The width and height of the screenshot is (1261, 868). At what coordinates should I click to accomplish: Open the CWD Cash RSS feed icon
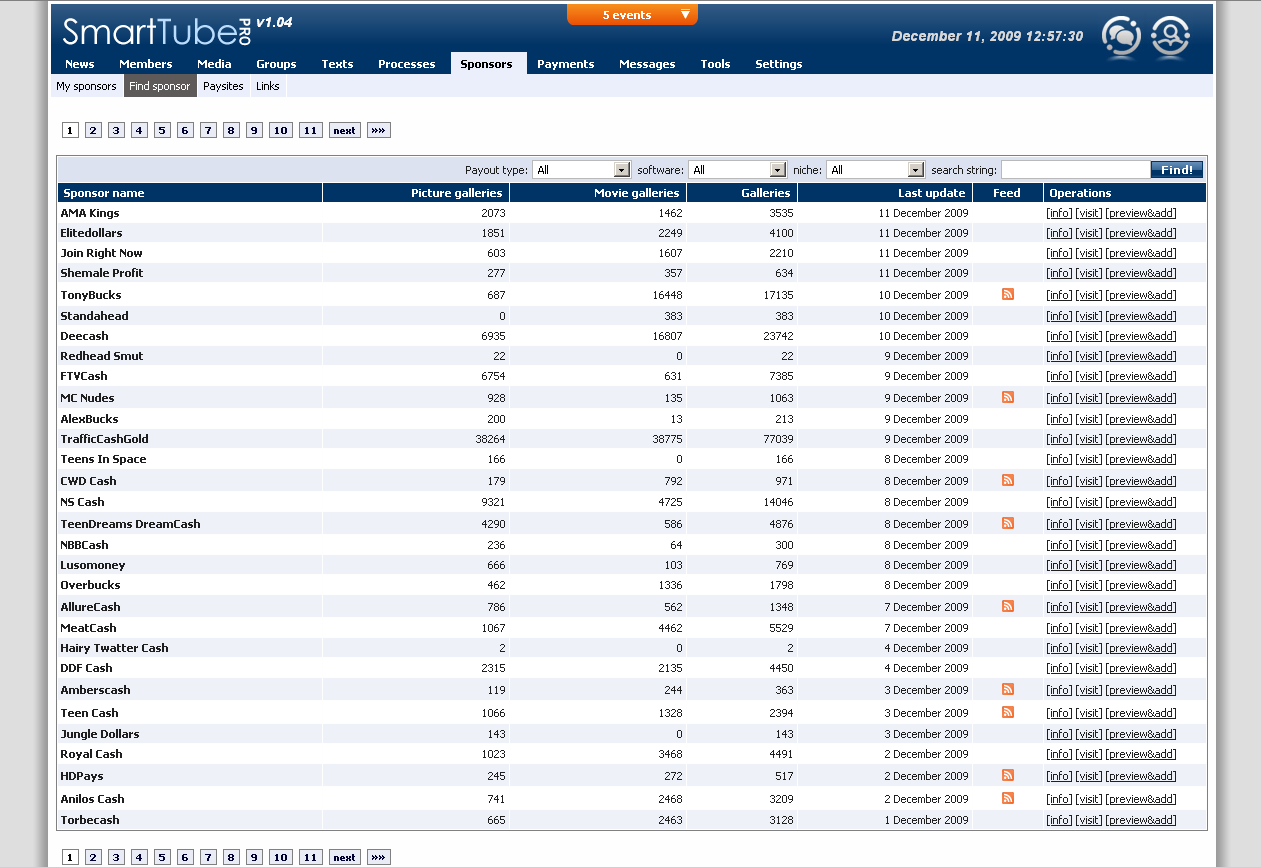pos(1008,480)
